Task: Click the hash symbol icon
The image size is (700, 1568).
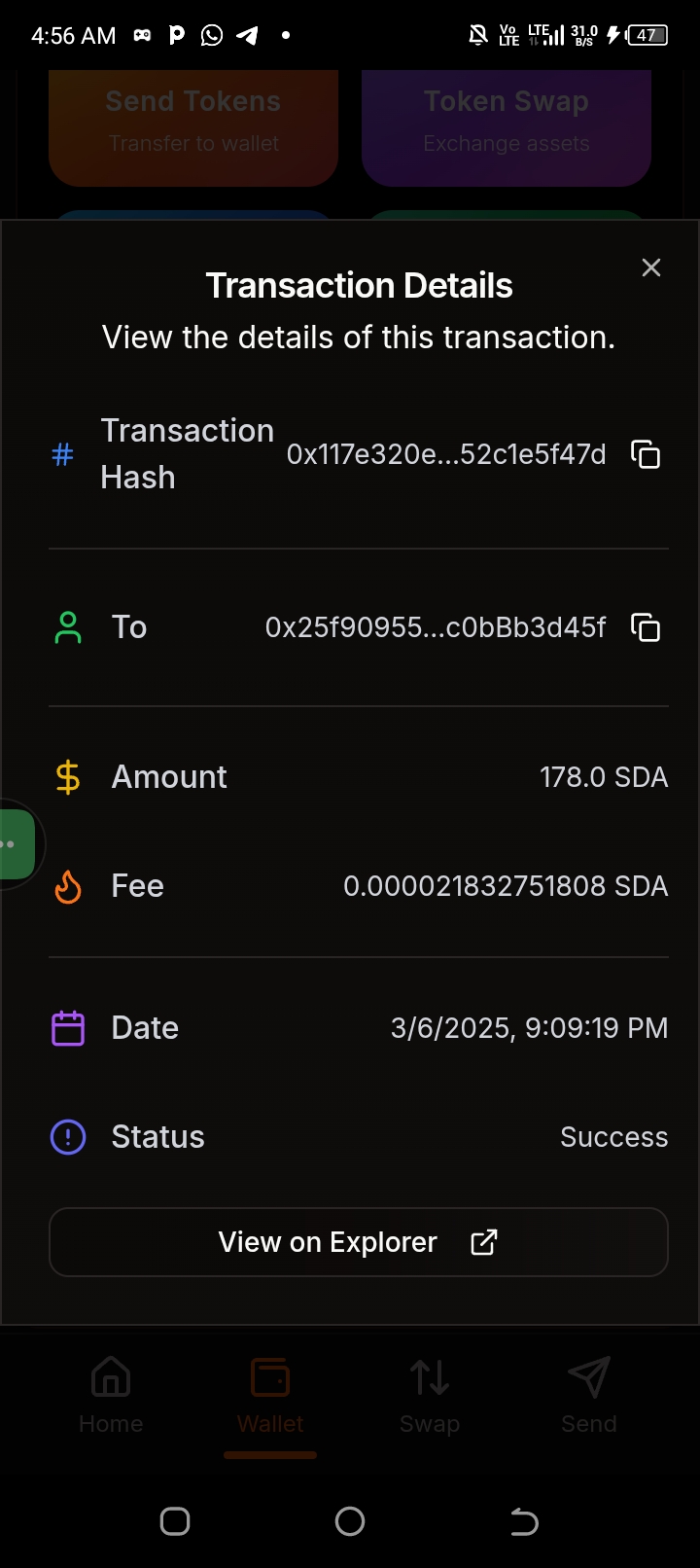Action: coord(63,454)
